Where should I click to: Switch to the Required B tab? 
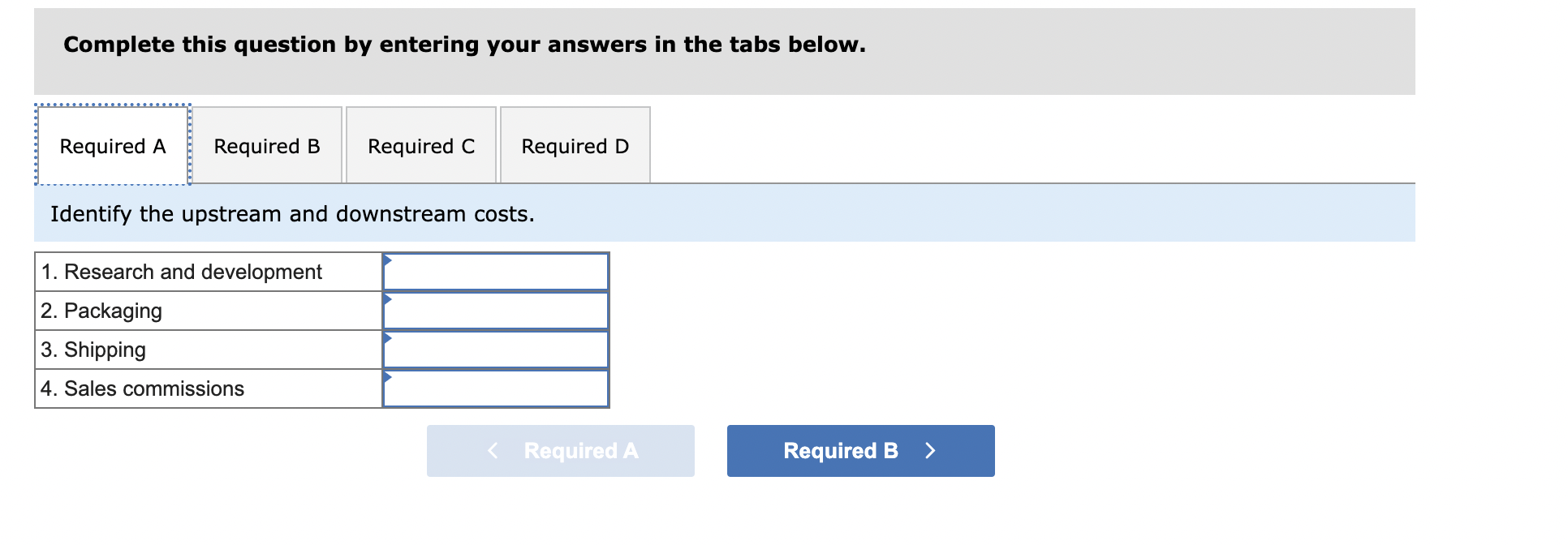(x=266, y=146)
